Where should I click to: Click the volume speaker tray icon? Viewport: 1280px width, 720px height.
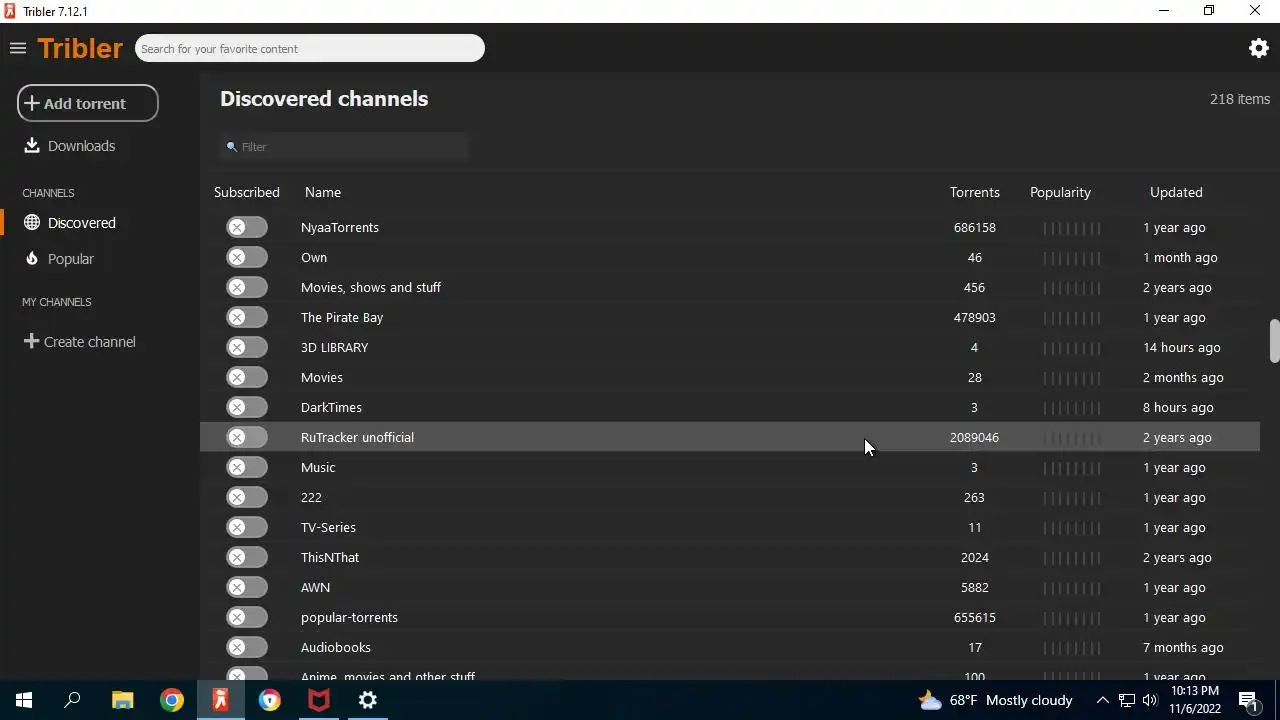pos(1149,700)
